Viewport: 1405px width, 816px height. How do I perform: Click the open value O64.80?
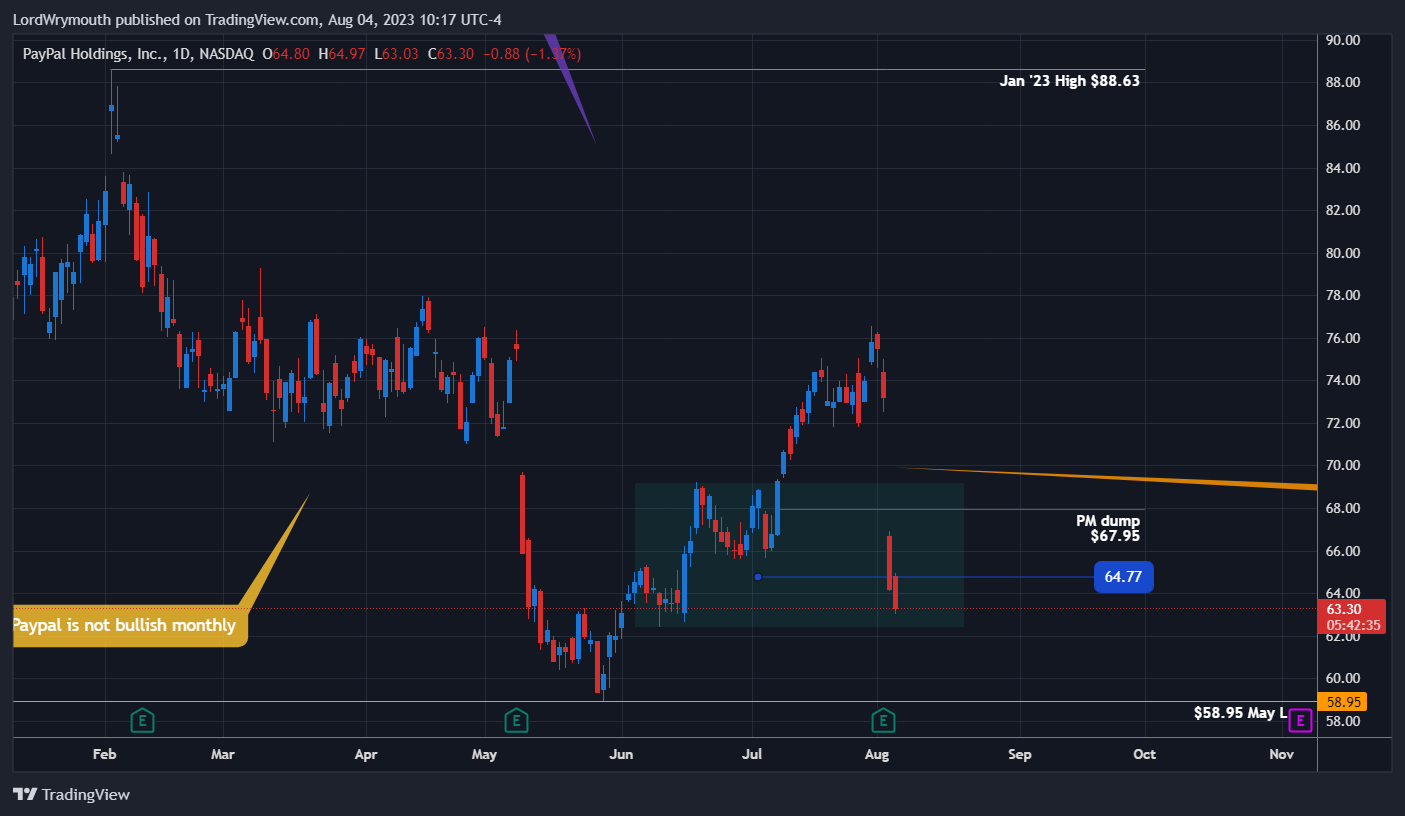pos(286,53)
